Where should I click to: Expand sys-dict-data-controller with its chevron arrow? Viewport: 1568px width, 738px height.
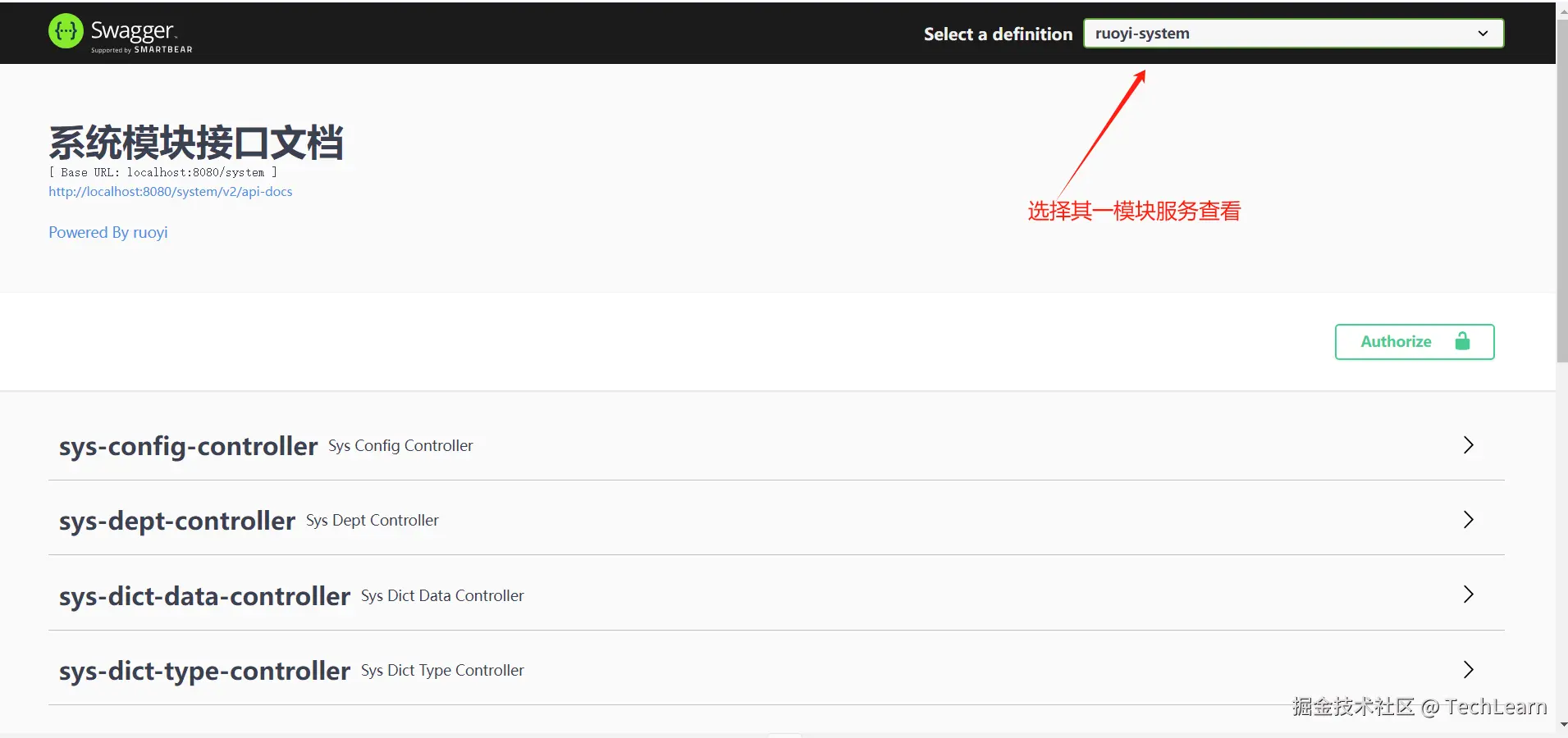[1469, 594]
